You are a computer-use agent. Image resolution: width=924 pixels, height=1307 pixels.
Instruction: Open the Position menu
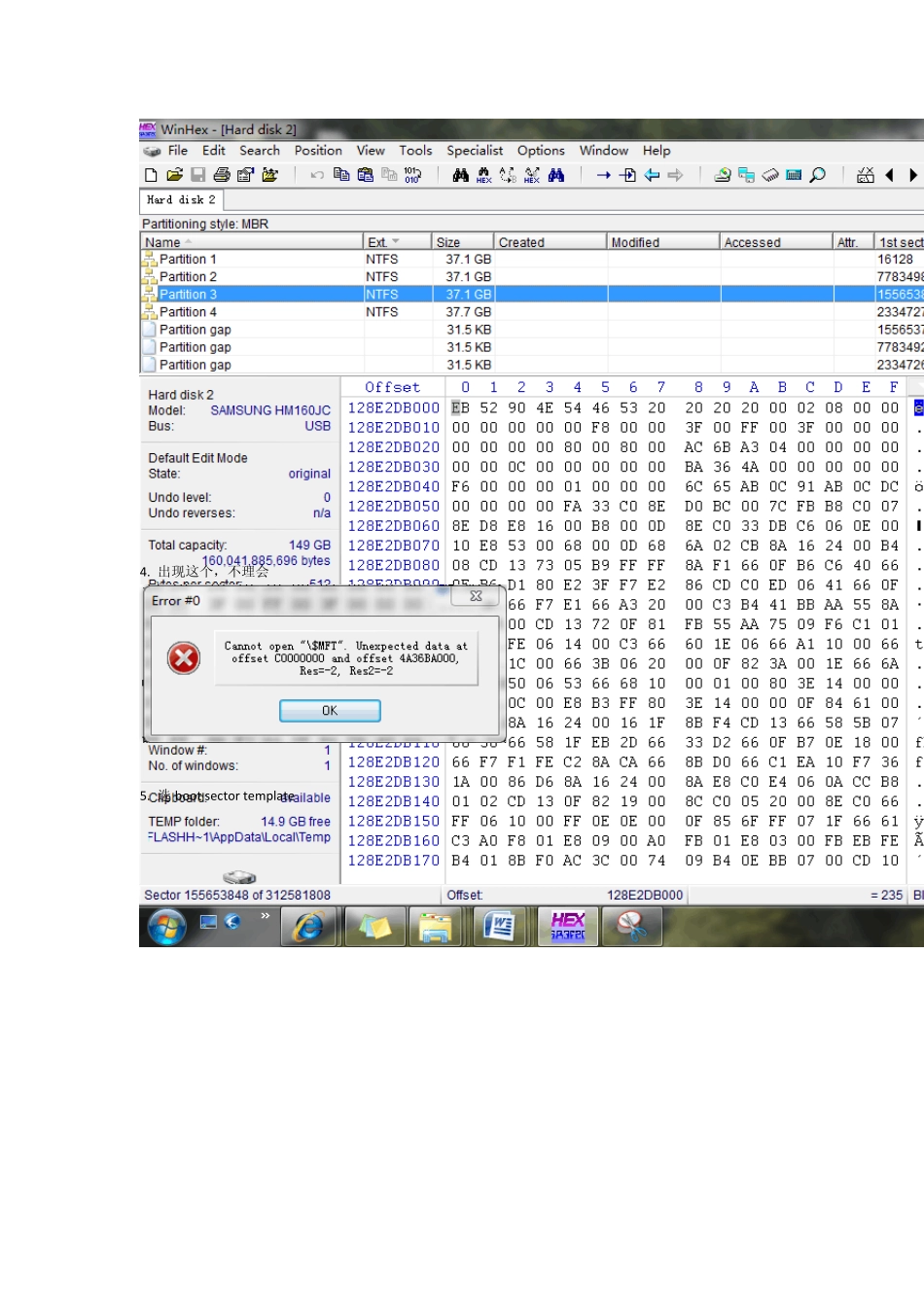[x=318, y=151]
